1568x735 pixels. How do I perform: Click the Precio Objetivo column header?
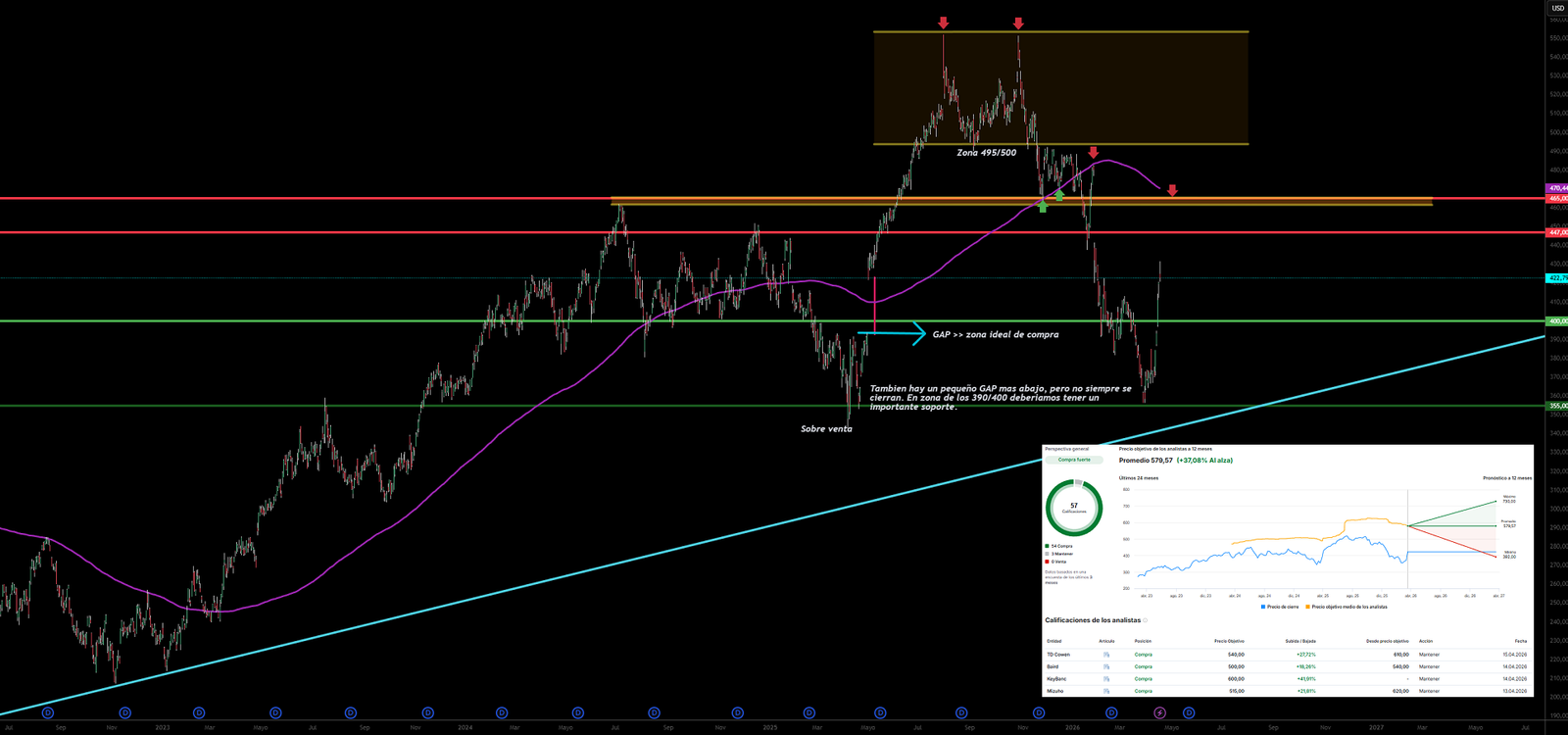pos(1228,641)
